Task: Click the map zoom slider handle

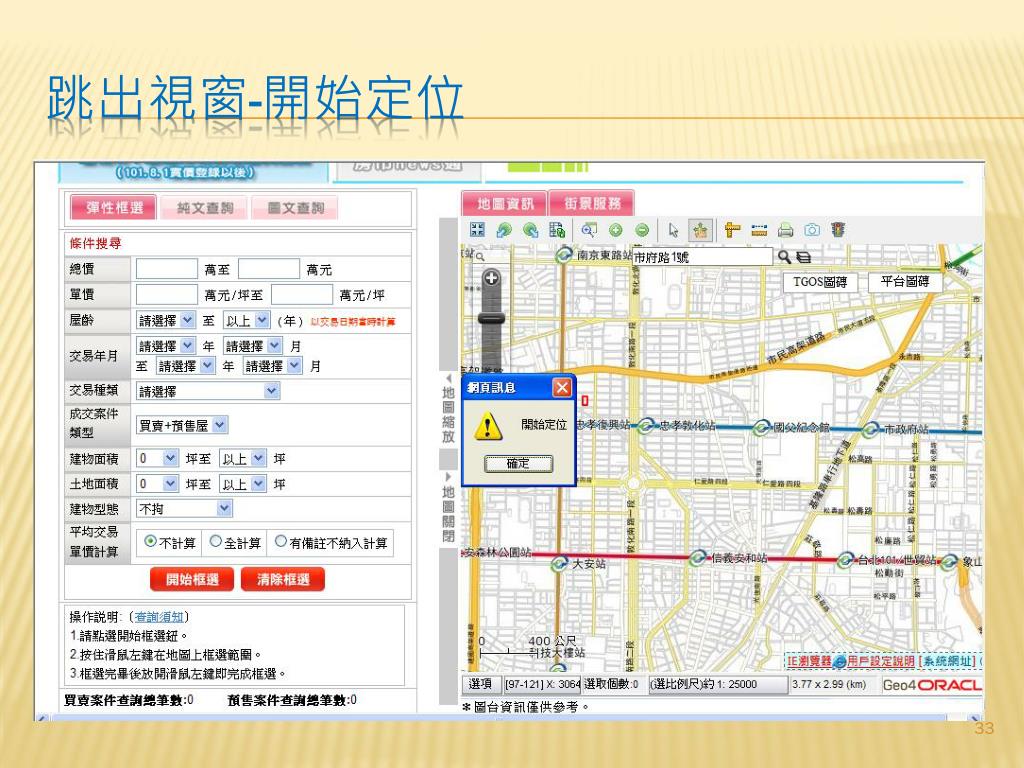Action: pos(490,317)
